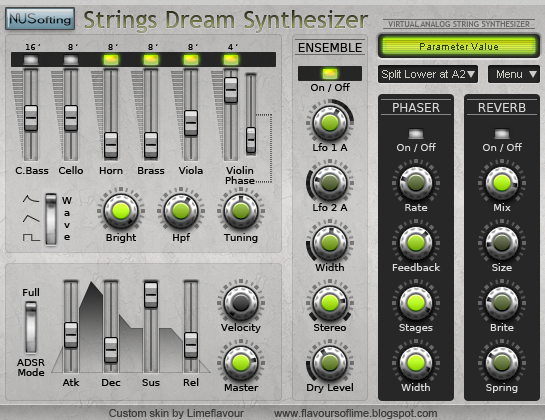545x420 pixels.
Task: Click the Reverb Size knob
Action: point(502,243)
